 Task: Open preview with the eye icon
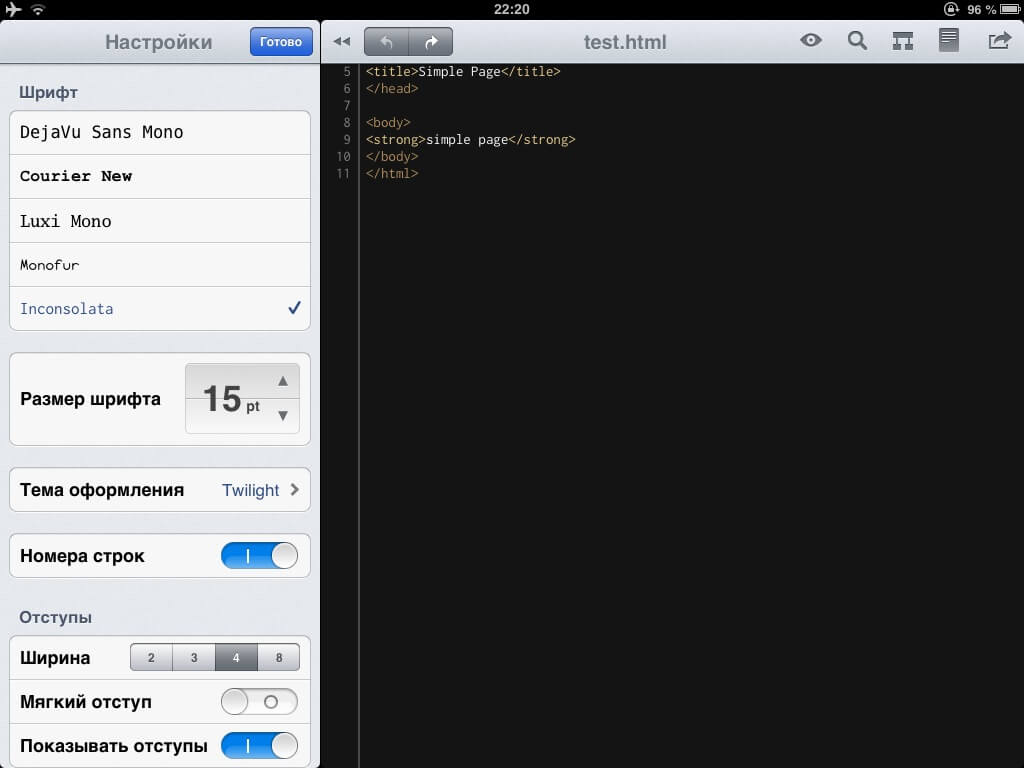[x=810, y=40]
